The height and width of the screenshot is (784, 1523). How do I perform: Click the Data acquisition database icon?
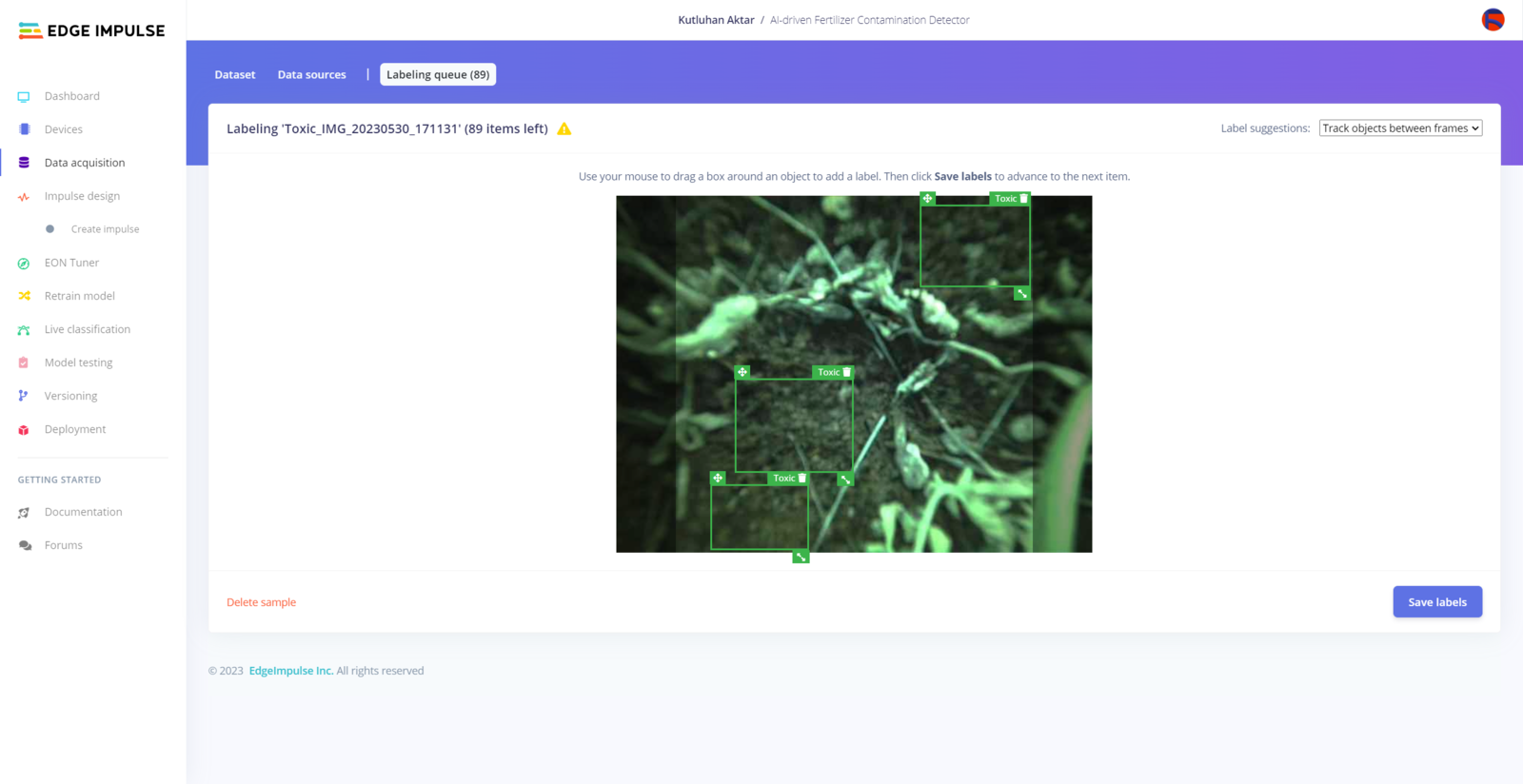pos(24,163)
